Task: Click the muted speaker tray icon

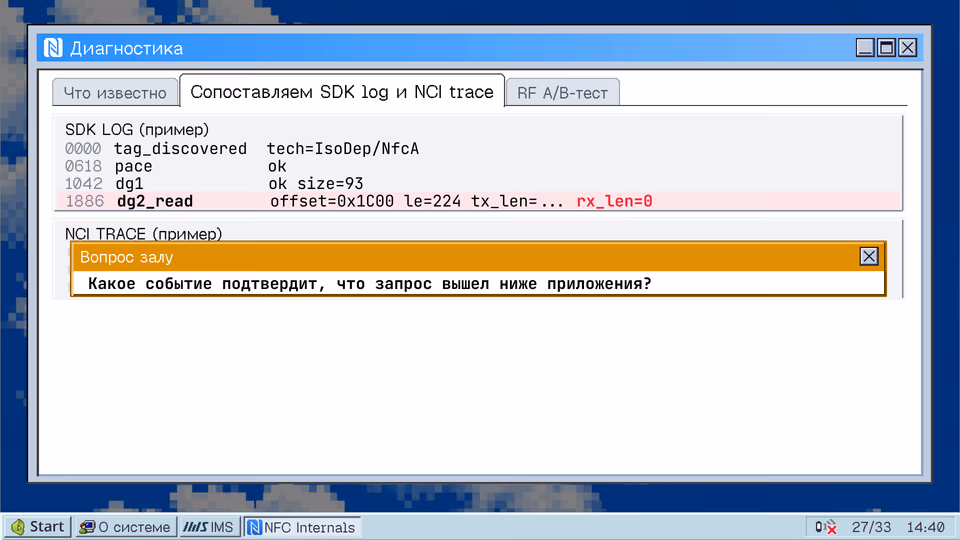Action: point(825,527)
